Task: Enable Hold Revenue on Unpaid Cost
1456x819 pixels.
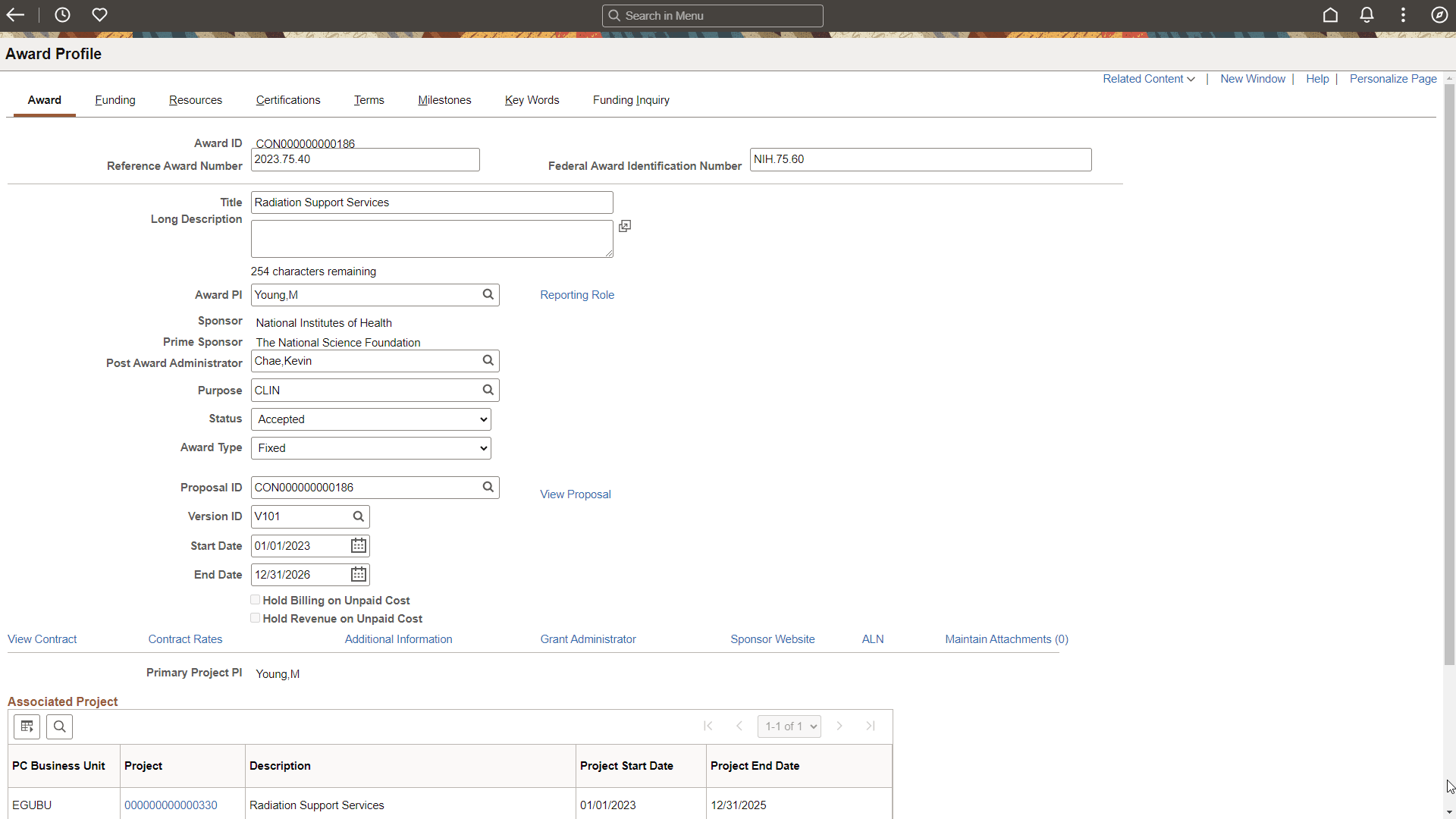Action: (x=255, y=618)
